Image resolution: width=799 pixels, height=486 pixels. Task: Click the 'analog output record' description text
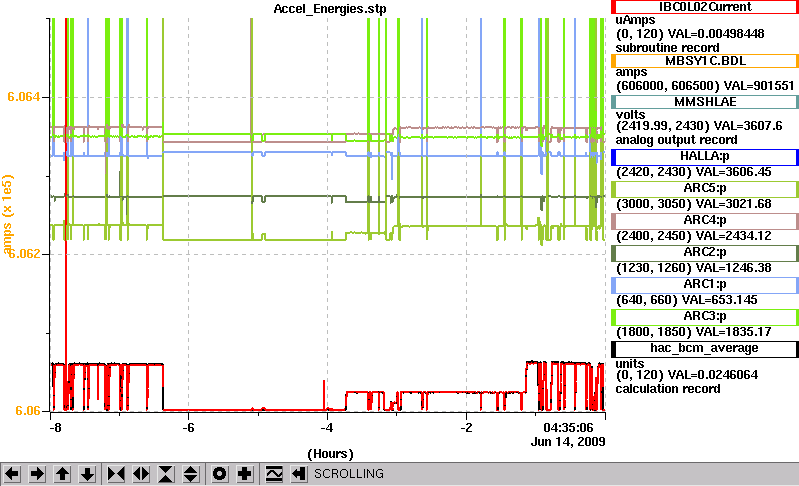676,140
